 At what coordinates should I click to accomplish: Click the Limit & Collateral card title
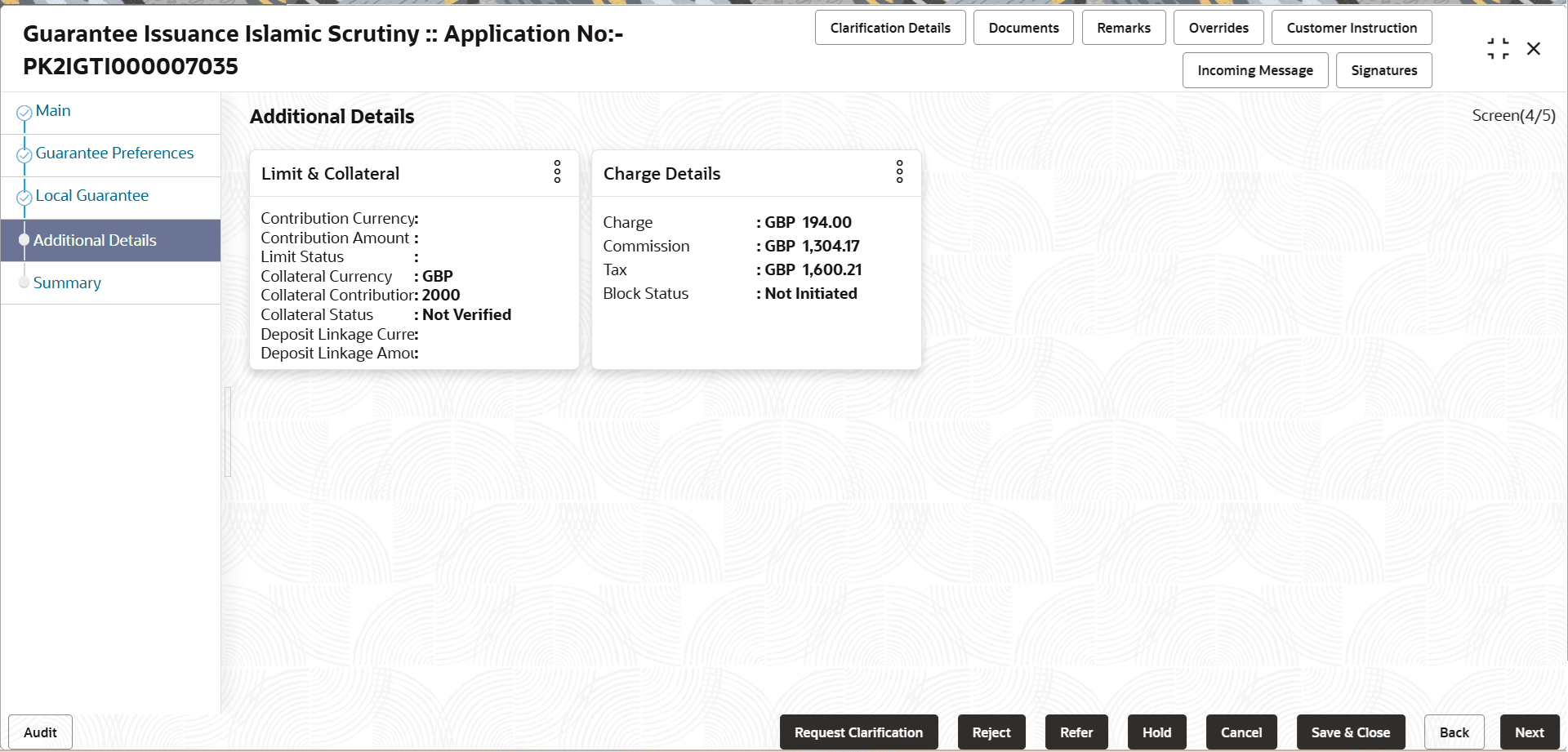(x=330, y=174)
